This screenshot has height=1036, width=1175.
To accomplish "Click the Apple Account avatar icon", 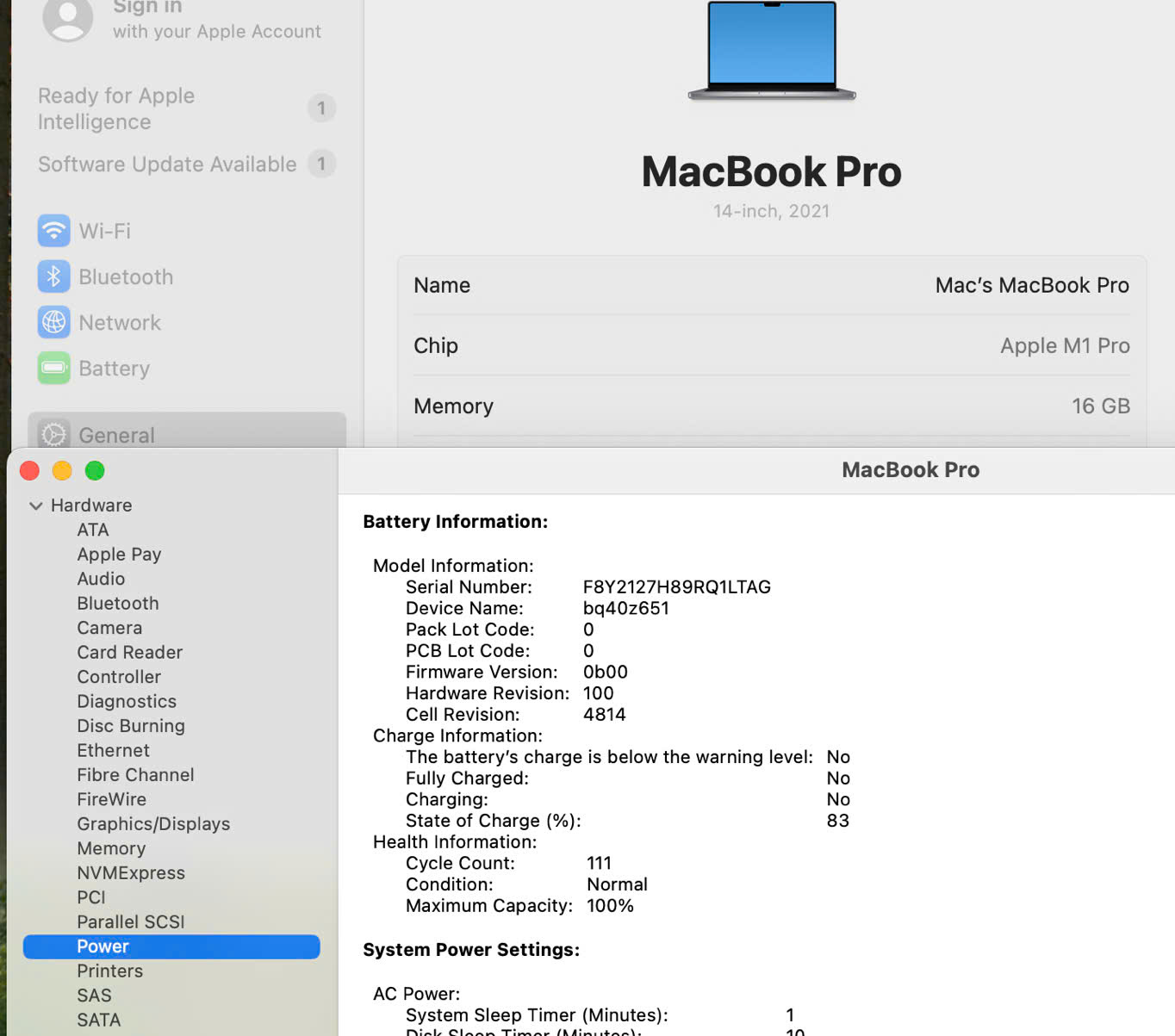I will pyautogui.click(x=67, y=19).
